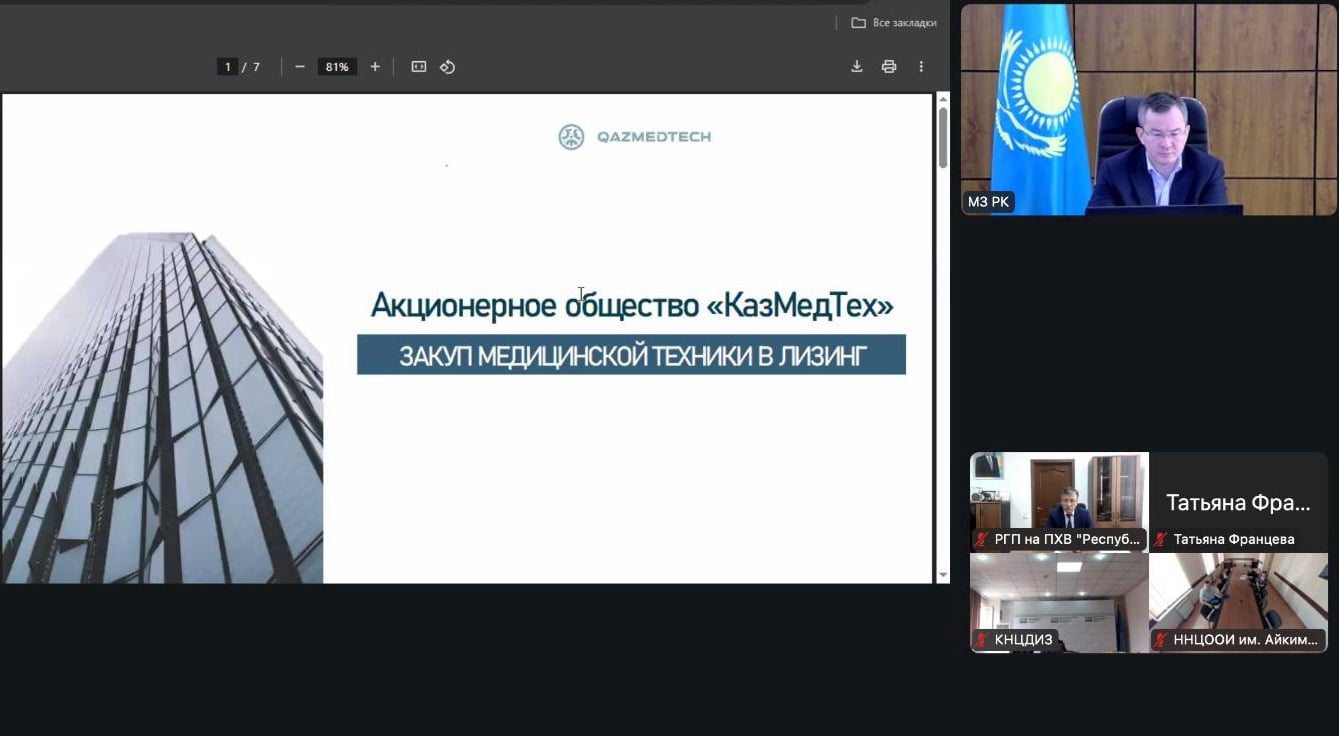
Task: Click muted mic icon beside Татьяна Францева
Action: (1161, 539)
